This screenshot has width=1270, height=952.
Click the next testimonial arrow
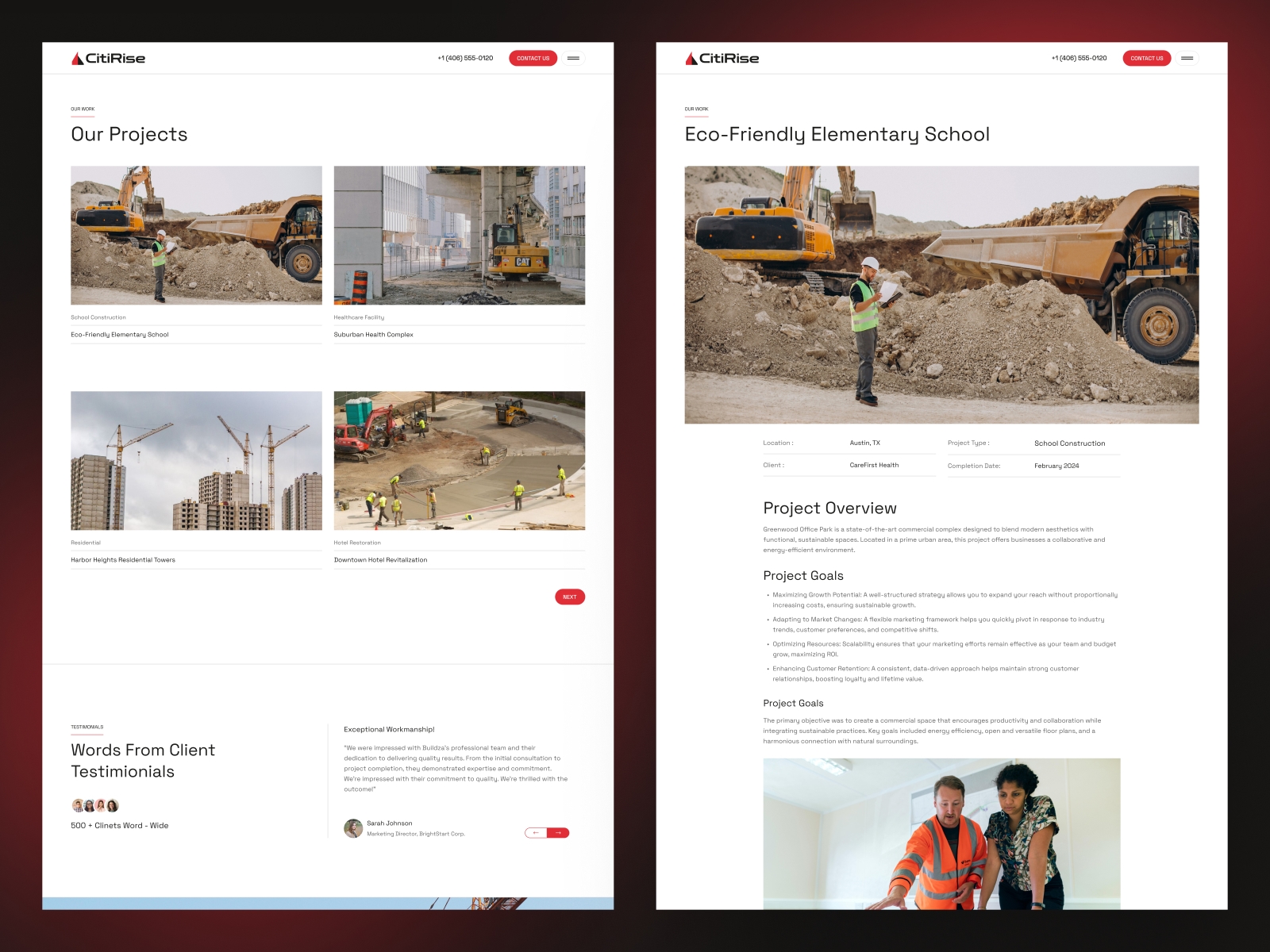[x=559, y=833]
